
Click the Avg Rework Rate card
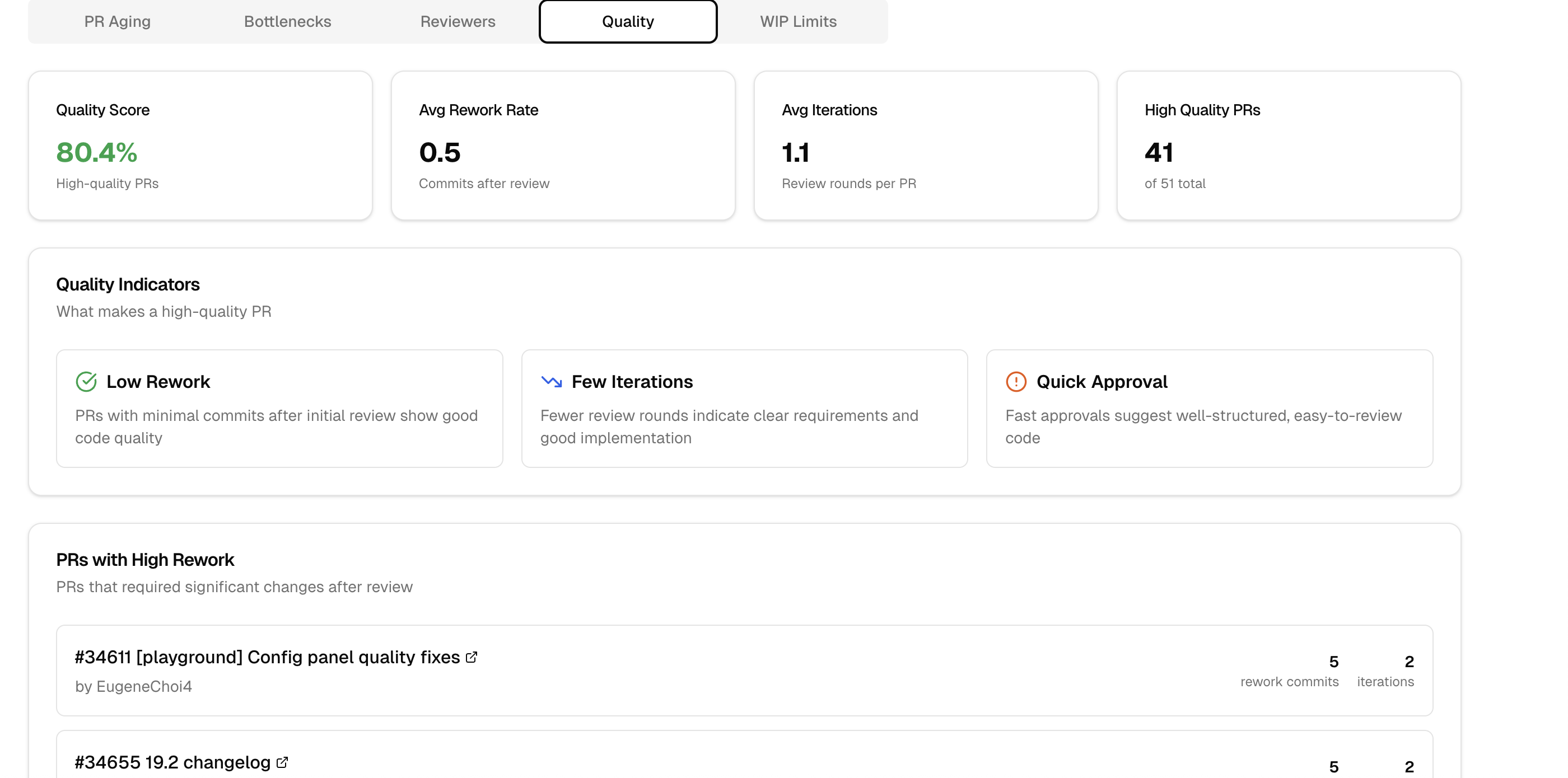pyautogui.click(x=563, y=146)
